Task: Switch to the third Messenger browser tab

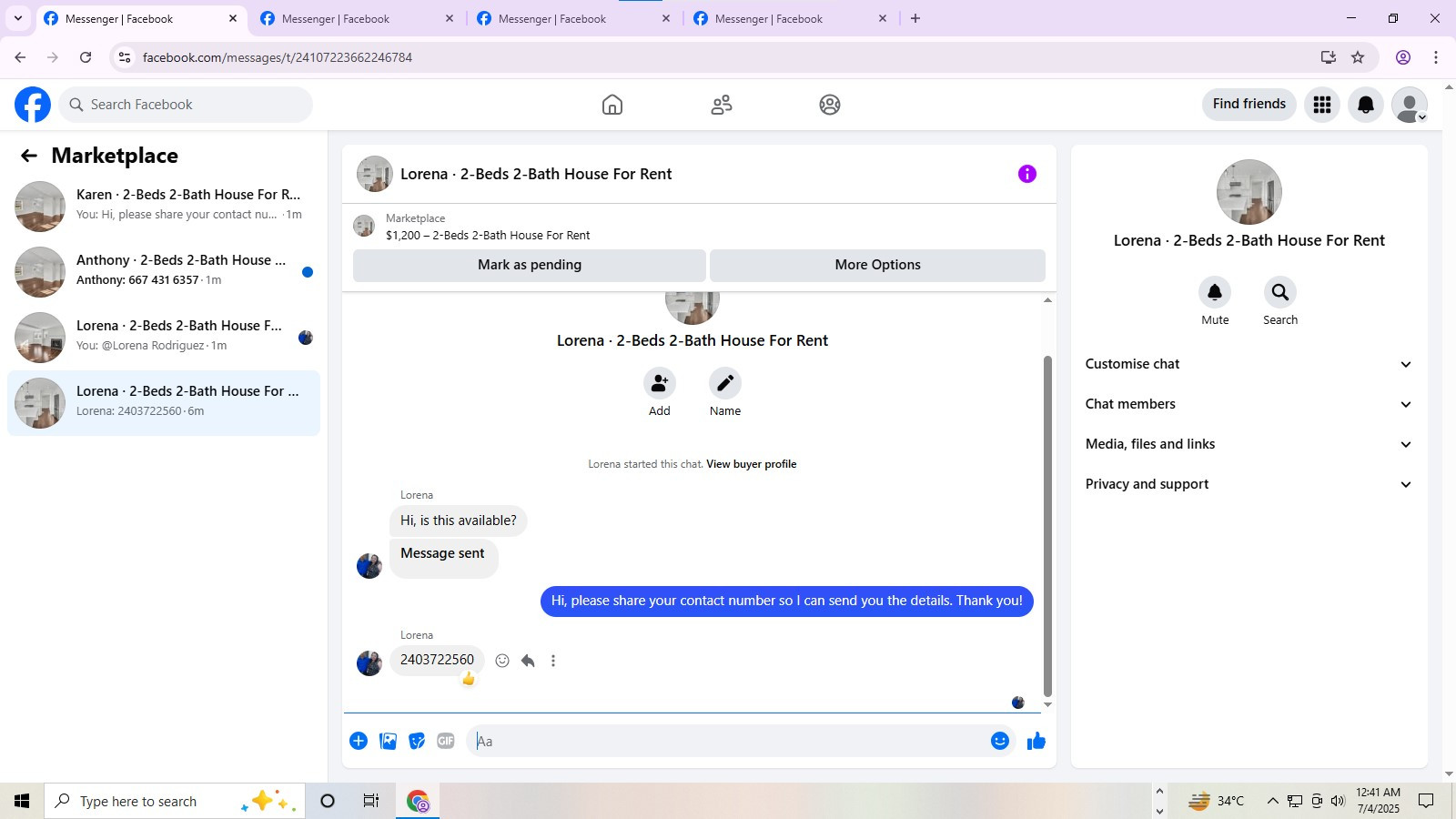Action: point(573,19)
